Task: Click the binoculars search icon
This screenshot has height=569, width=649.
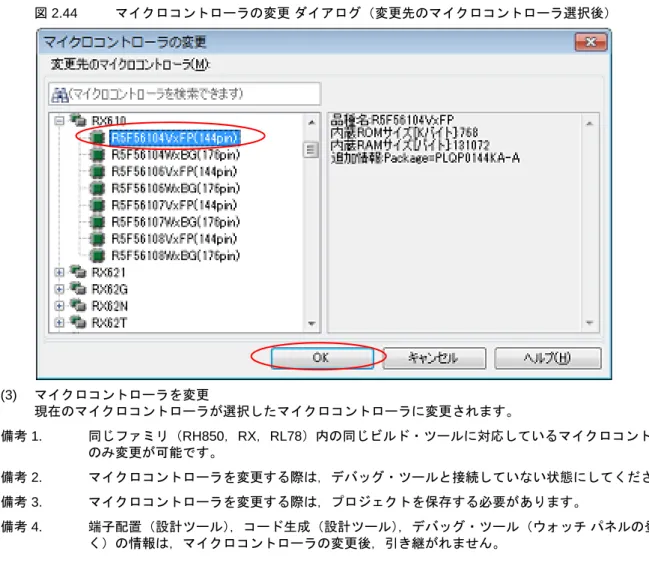Action: point(59,95)
